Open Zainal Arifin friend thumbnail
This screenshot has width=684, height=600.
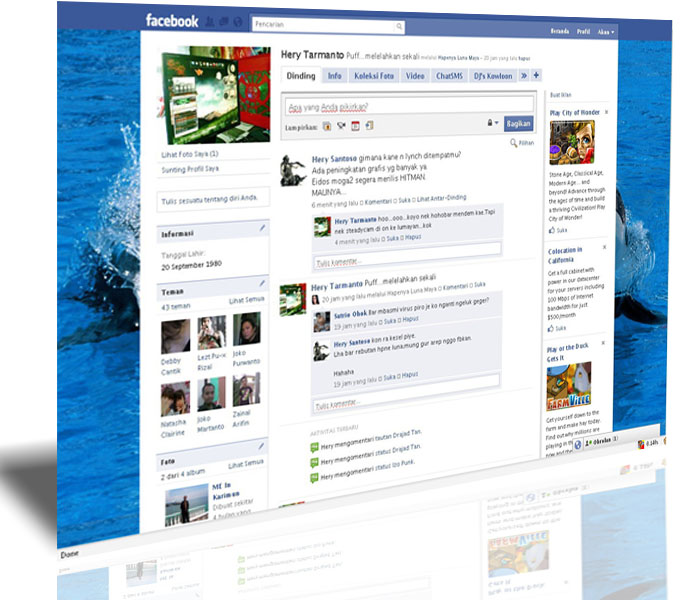point(246,390)
